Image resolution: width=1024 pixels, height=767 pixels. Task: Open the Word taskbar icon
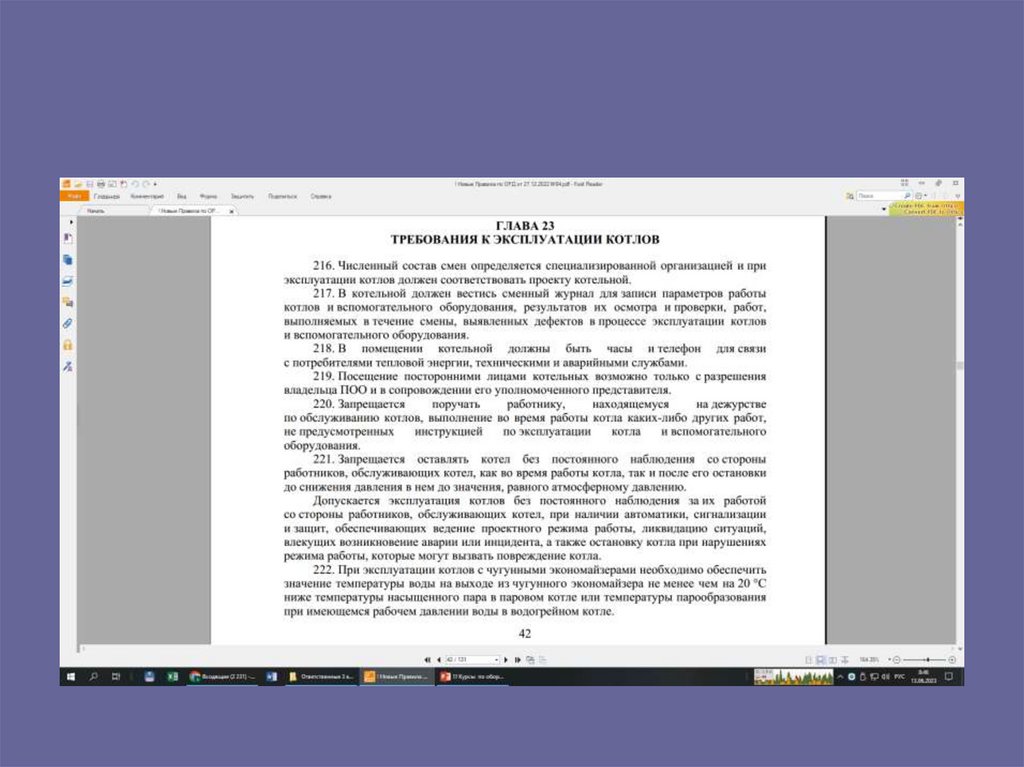(x=271, y=676)
